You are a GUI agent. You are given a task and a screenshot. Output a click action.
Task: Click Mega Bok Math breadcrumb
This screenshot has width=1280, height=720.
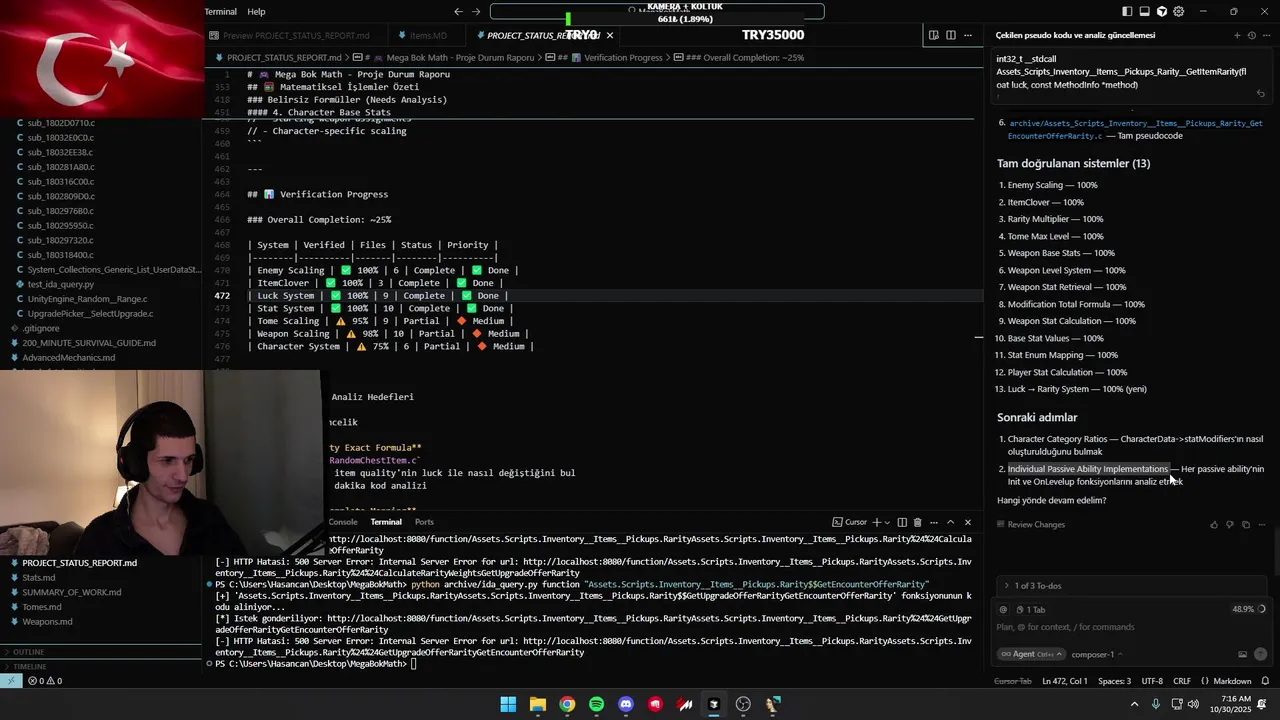coord(460,58)
